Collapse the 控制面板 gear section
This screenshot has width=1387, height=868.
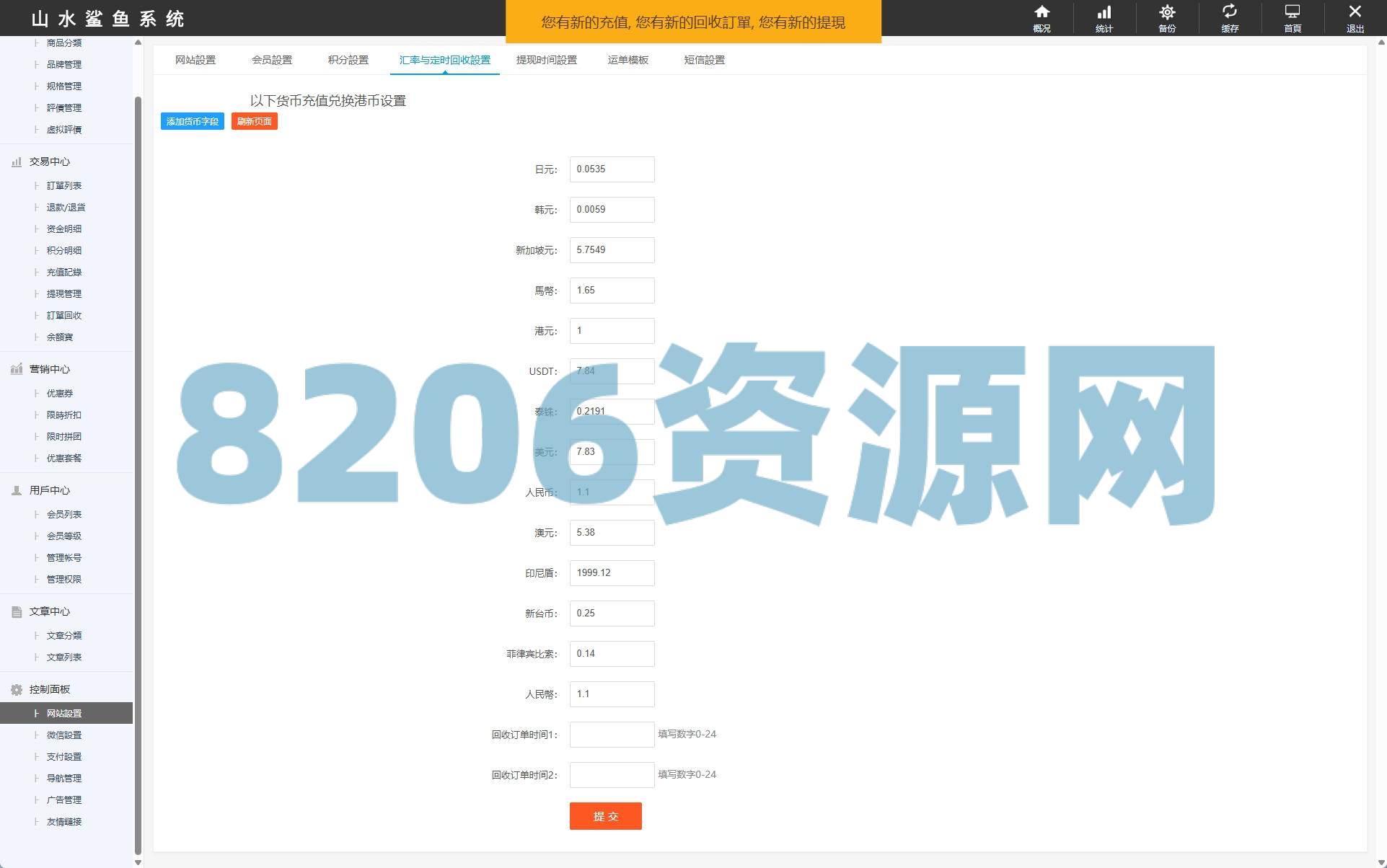click(49, 689)
